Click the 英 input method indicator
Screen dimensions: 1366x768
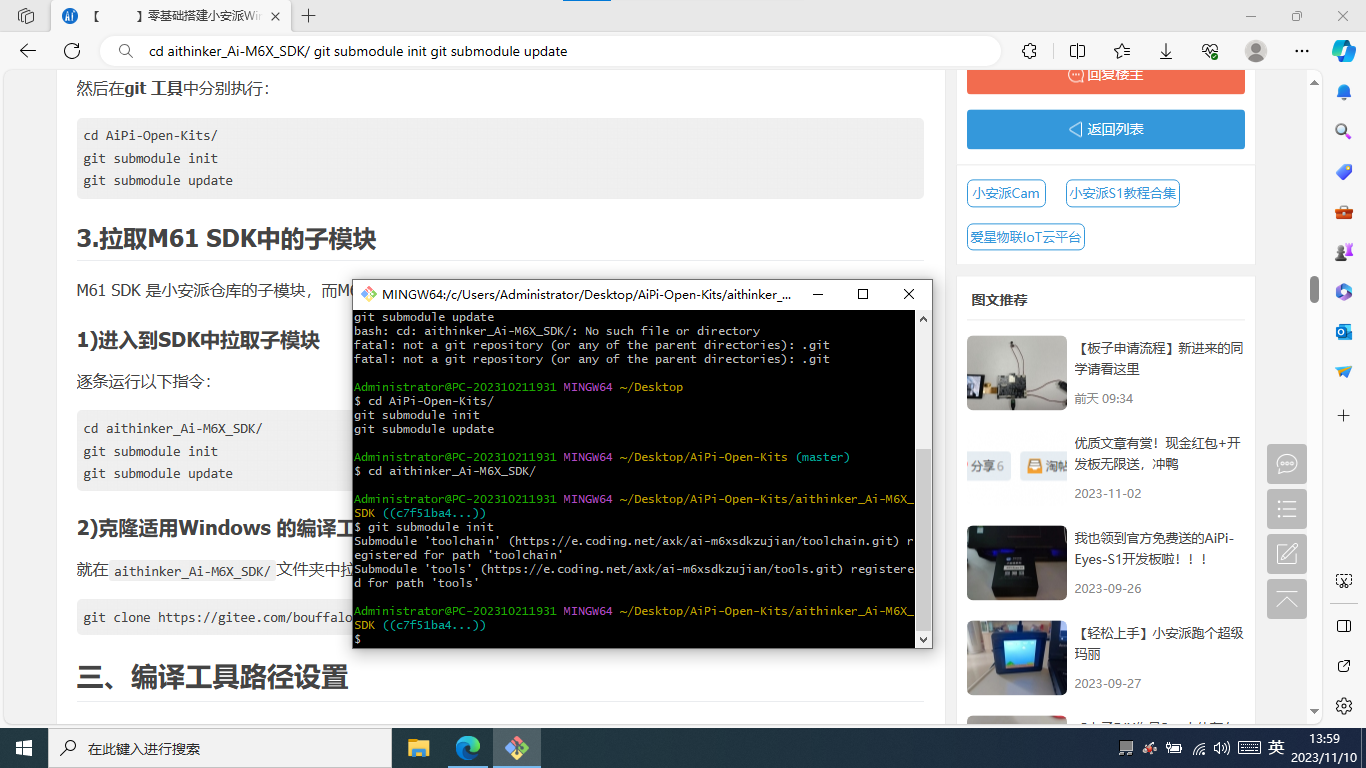click(1276, 748)
